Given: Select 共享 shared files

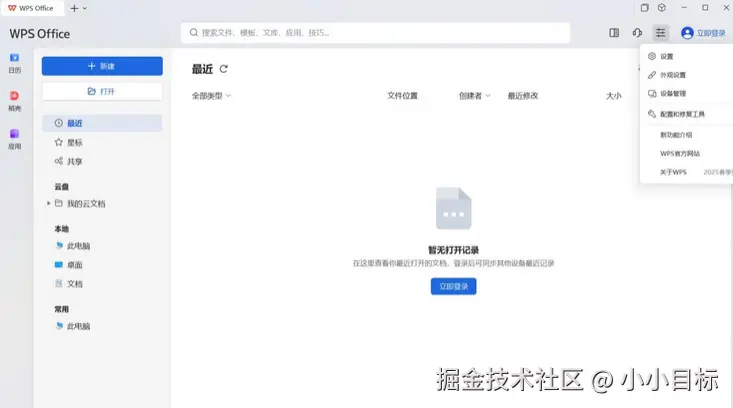Looking at the screenshot, I should point(68,161).
